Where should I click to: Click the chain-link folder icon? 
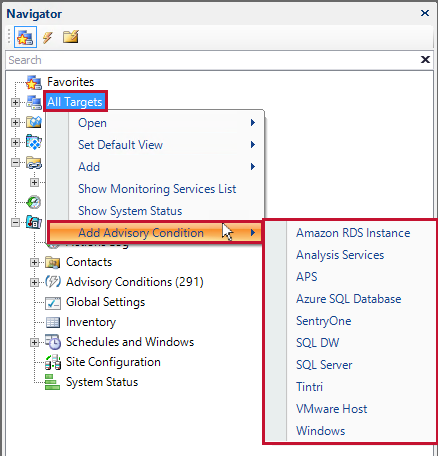point(34,163)
